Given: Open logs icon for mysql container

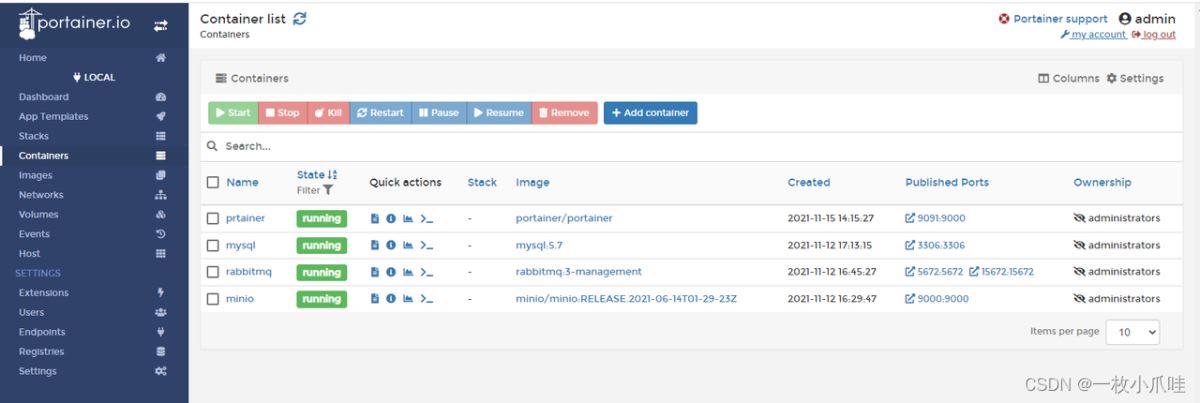Looking at the screenshot, I should pos(375,245).
